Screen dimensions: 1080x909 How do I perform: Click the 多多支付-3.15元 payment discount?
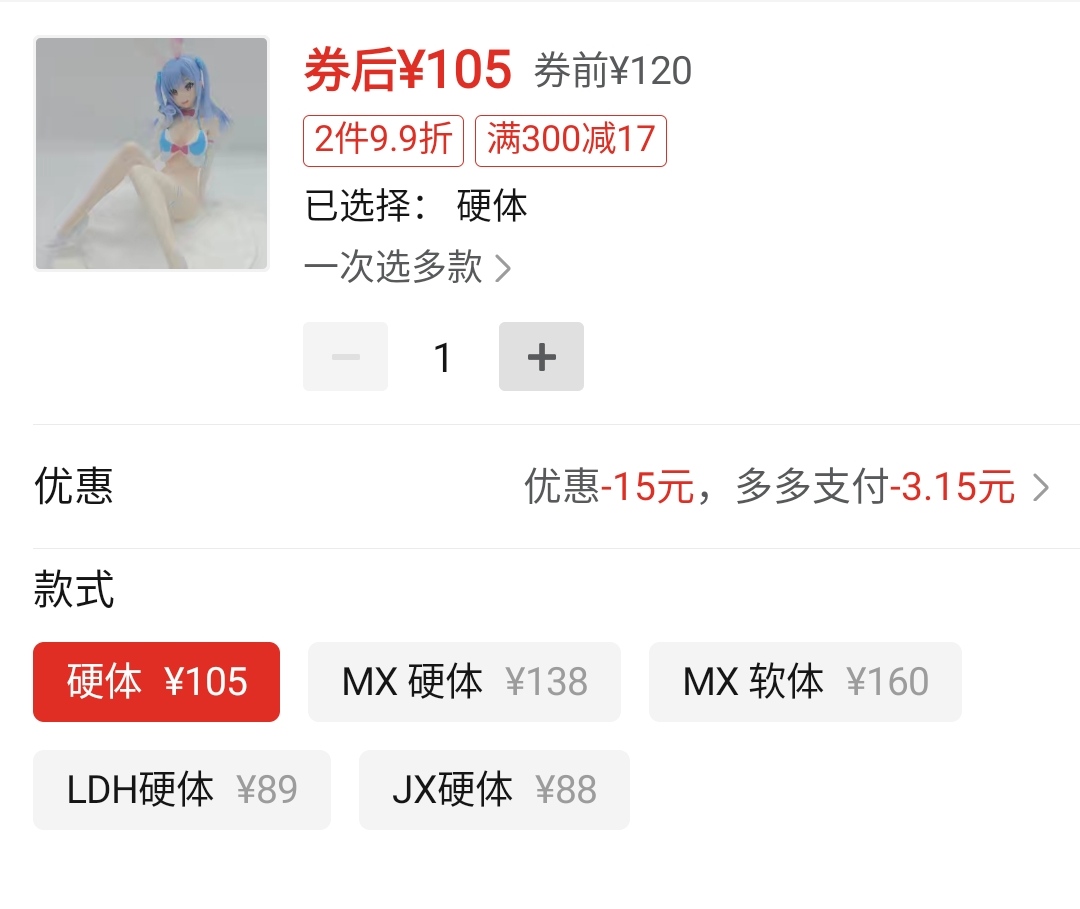875,486
